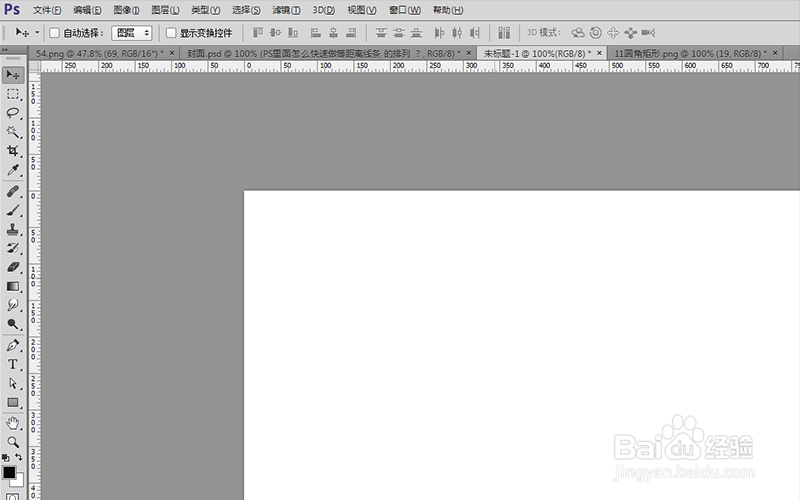
Task: Click distribute horizontal centers icon
Action: pyautogui.click(x=457, y=33)
